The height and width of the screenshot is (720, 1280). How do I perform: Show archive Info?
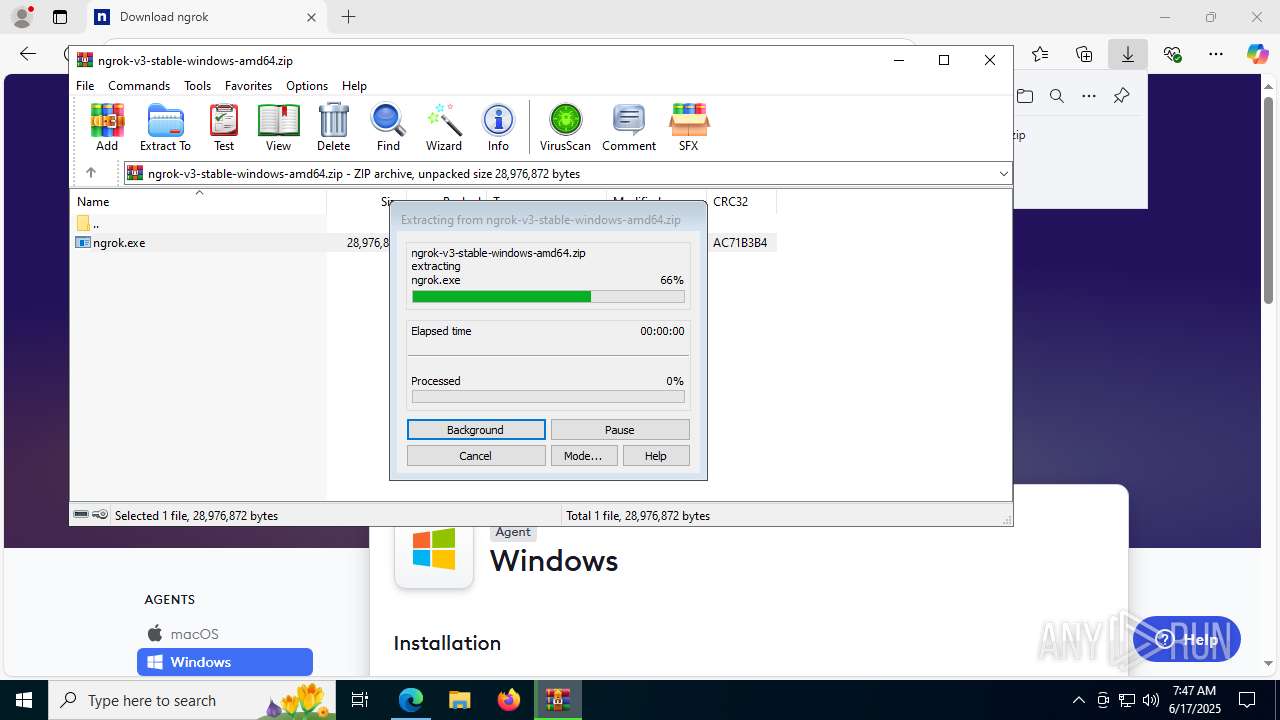(498, 127)
